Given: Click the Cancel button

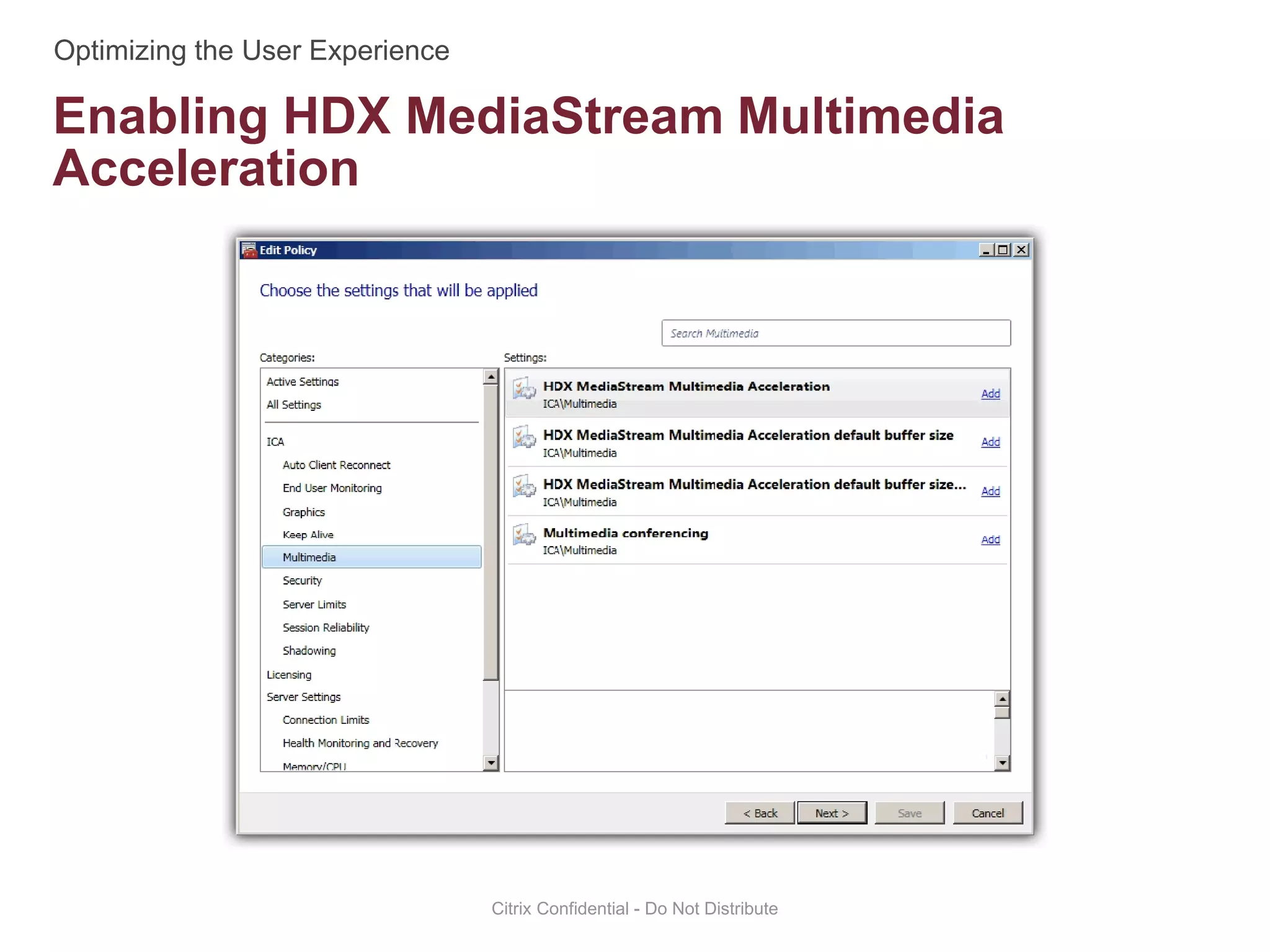Looking at the screenshot, I should pos(988,813).
